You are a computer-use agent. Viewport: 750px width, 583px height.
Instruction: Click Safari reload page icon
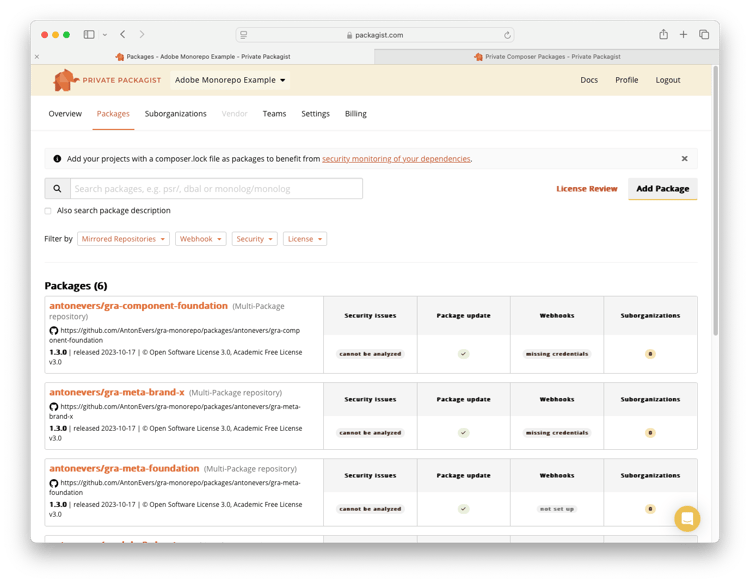tap(507, 35)
